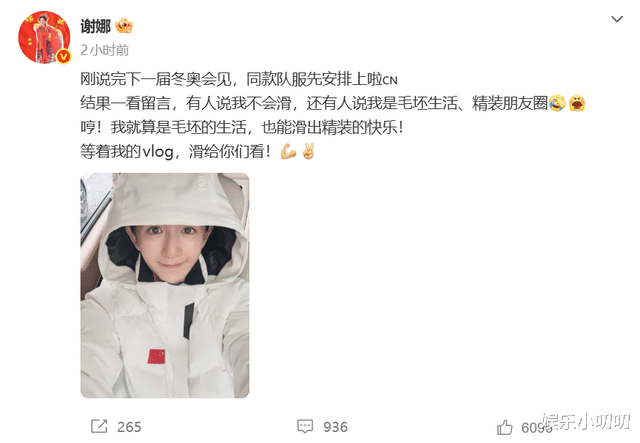Click username 谢娜 link
Viewport: 640px width, 443px height.
pyautogui.click(x=96, y=27)
